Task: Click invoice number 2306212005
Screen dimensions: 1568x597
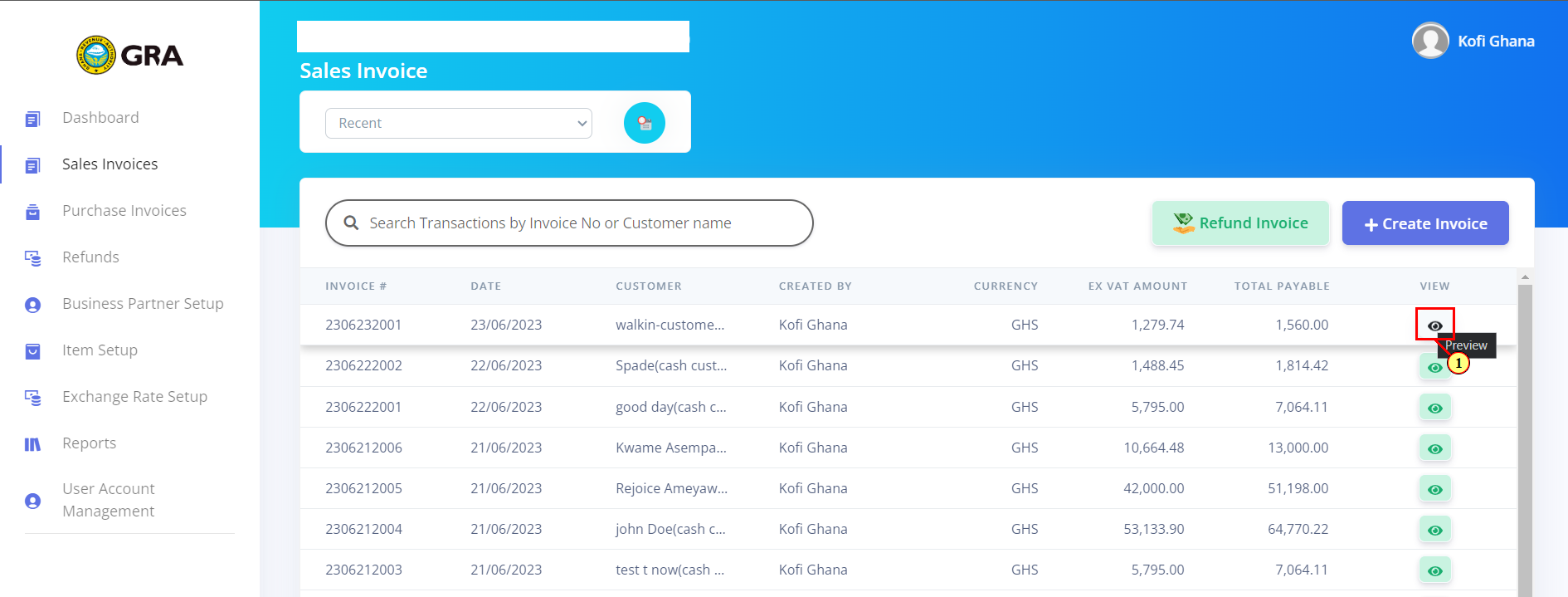Action: pos(363,488)
